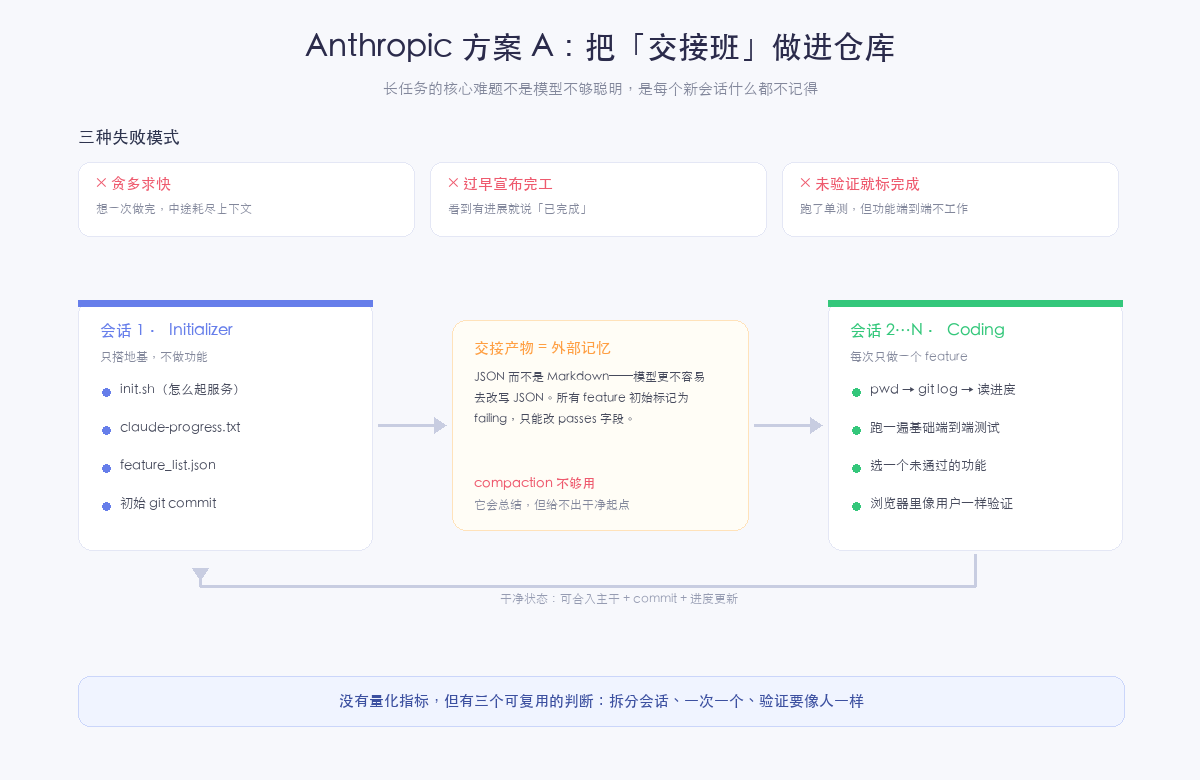Click the text 每次只做一个 feature

909,357
